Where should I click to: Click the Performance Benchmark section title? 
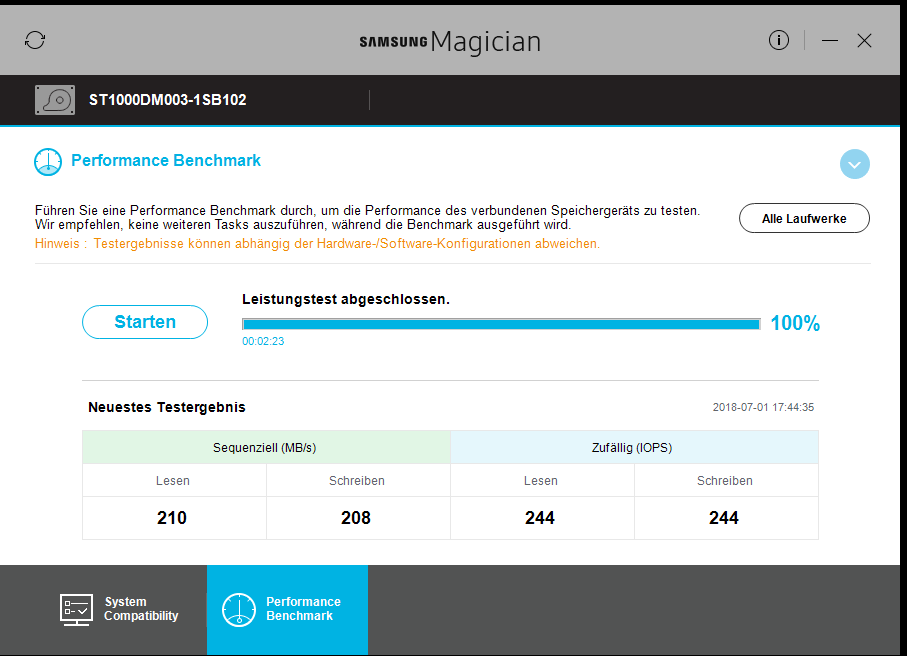click(166, 160)
